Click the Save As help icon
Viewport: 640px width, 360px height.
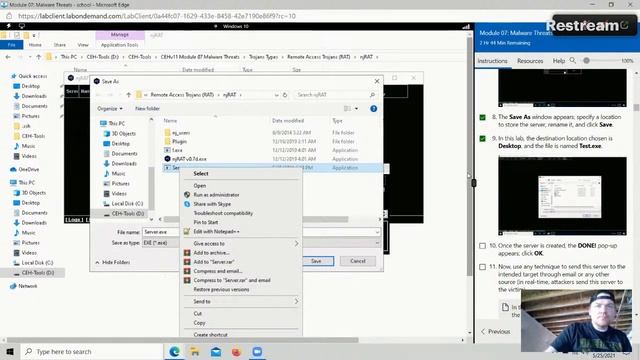(x=373, y=109)
